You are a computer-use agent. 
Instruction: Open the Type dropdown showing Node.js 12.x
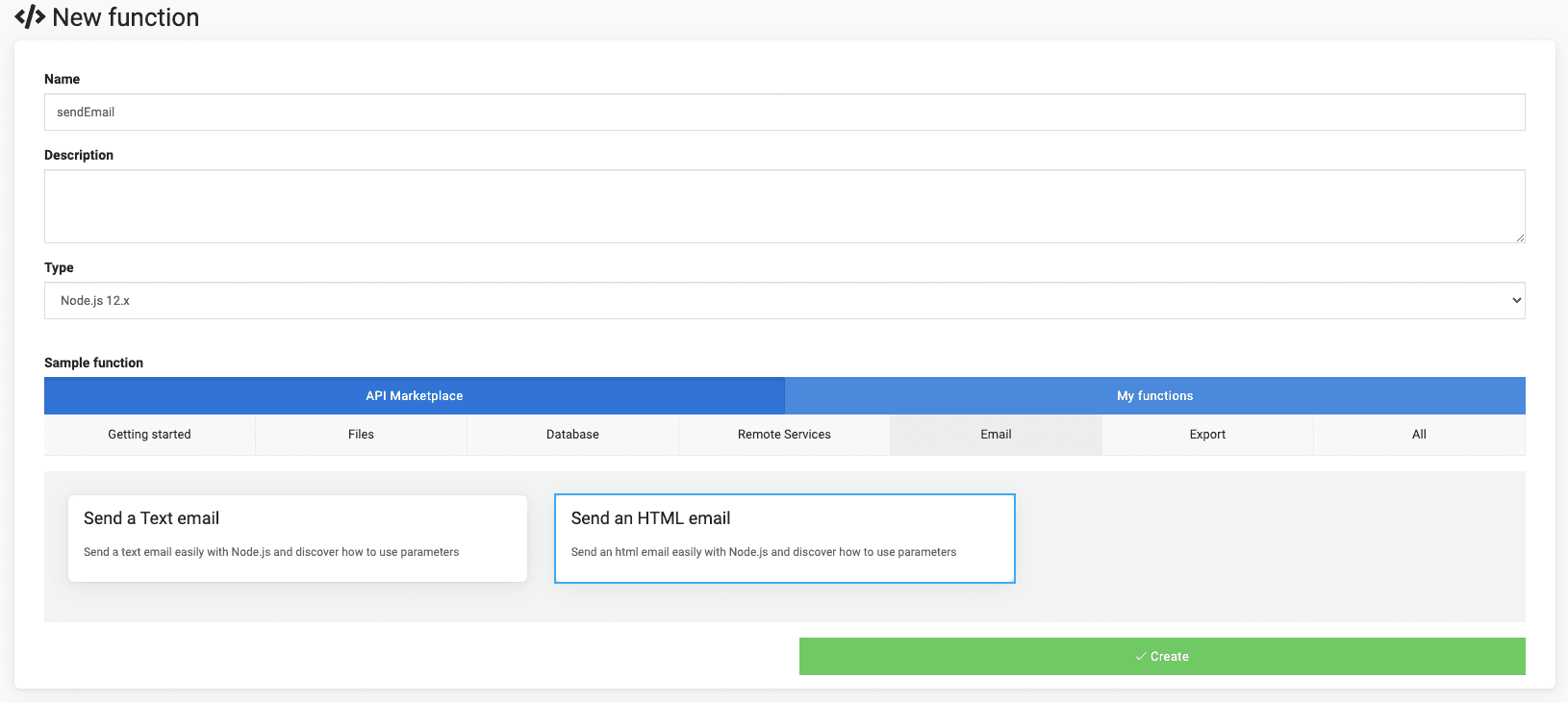click(784, 300)
